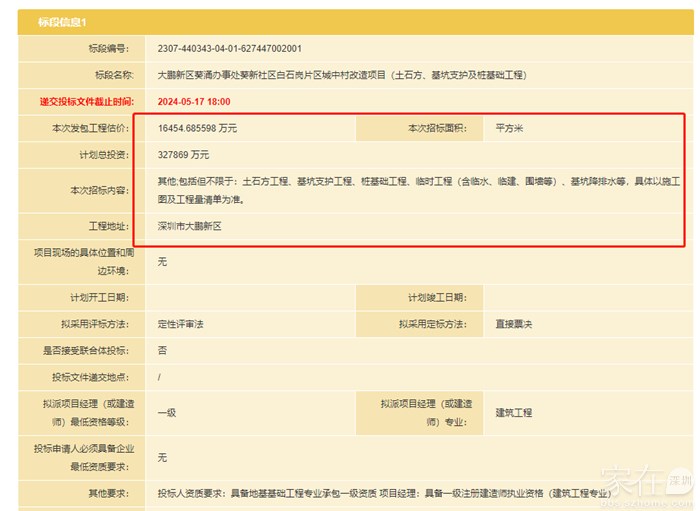Click the 其他要求 requirements text
The height and width of the screenshot is (511, 700).
(x=380, y=493)
